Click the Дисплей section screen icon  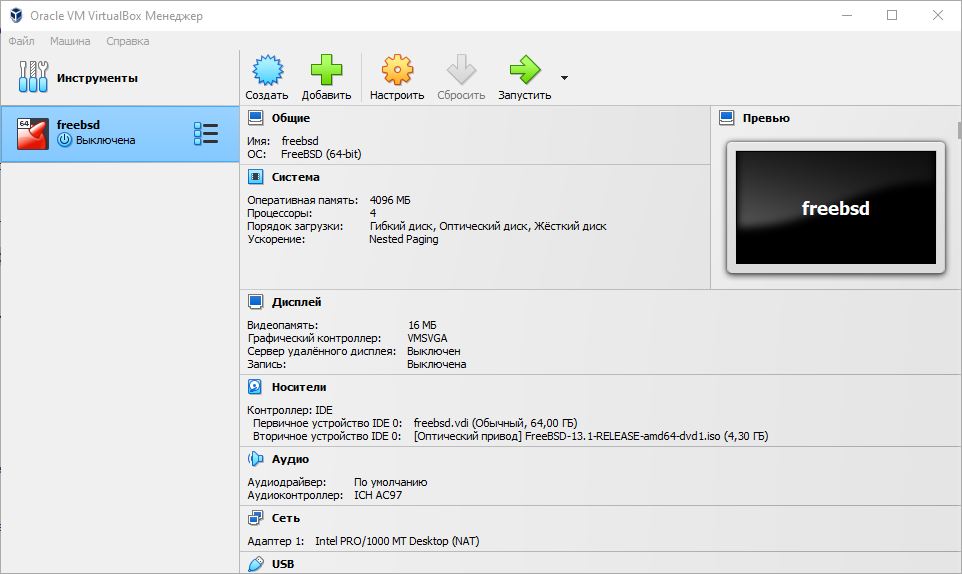(255, 302)
